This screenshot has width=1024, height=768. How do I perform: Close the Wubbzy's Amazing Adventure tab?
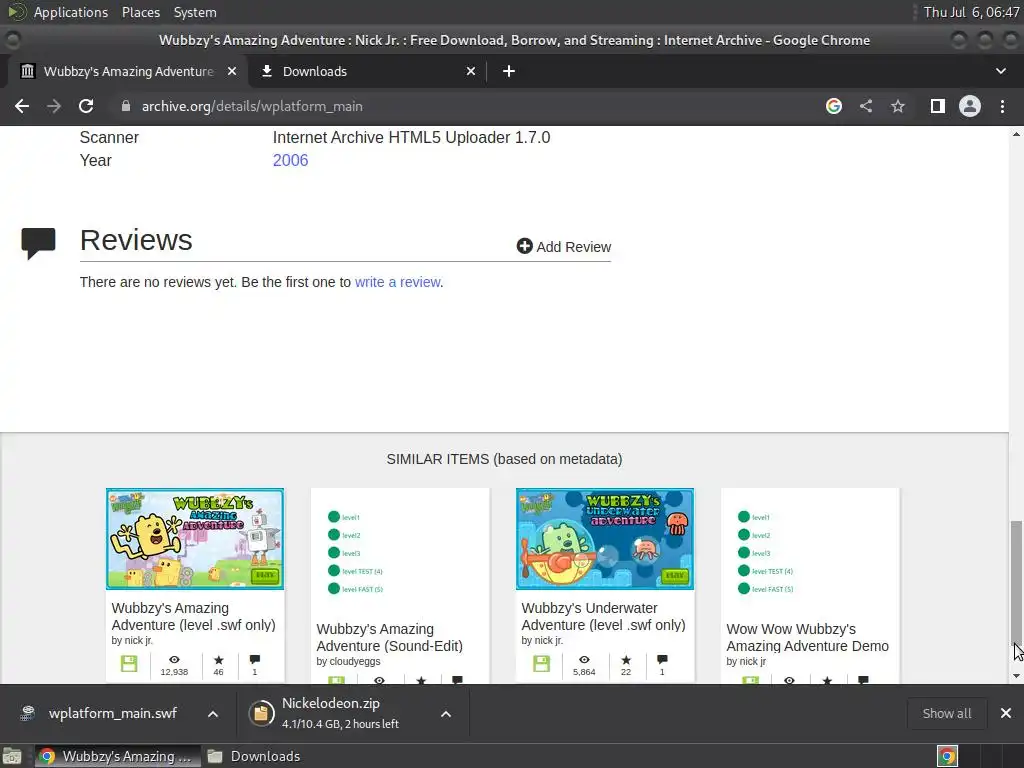[232, 71]
